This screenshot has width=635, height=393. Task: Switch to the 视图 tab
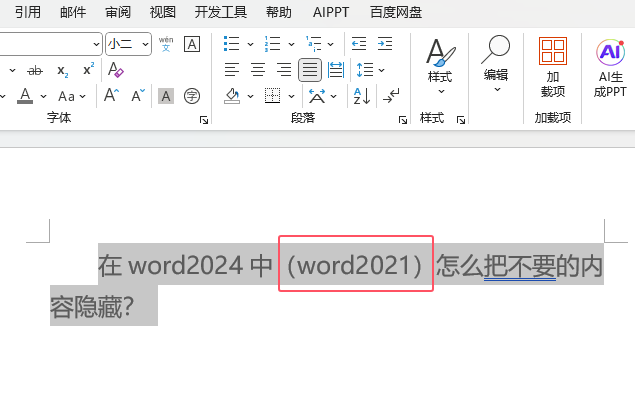[x=162, y=12]
